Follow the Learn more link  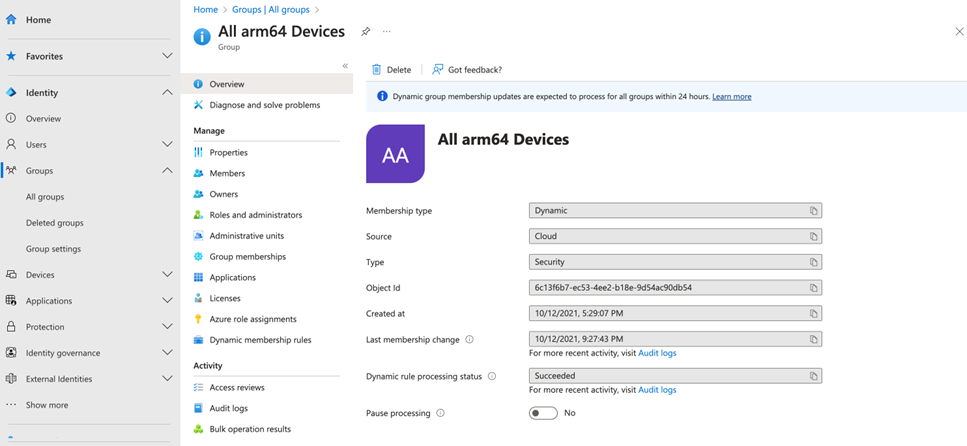731,97
